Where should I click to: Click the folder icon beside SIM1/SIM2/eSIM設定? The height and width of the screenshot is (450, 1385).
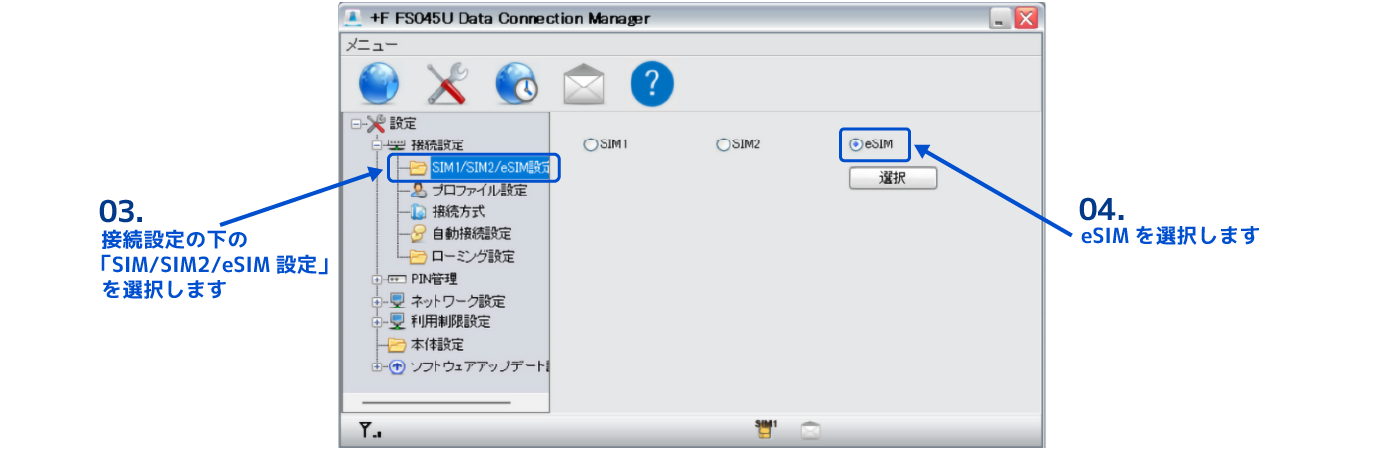pyautogui.click(x=418, y=167)
